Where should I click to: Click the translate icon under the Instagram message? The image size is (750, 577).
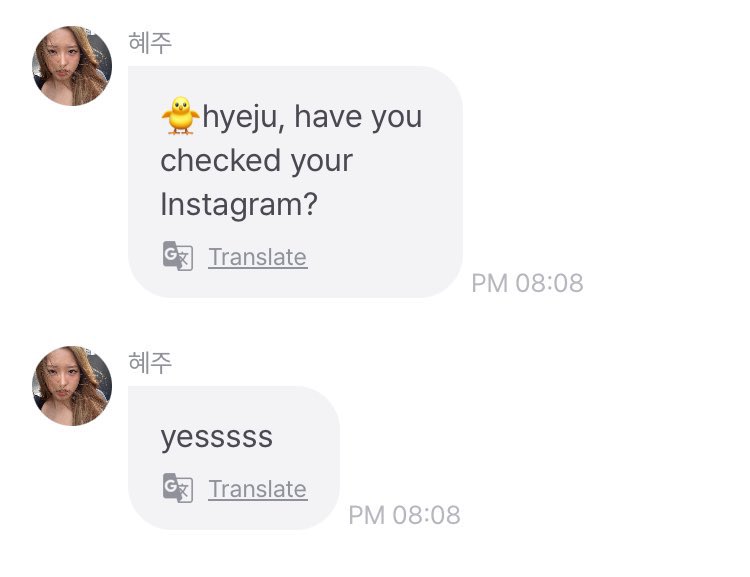point(177,256)
